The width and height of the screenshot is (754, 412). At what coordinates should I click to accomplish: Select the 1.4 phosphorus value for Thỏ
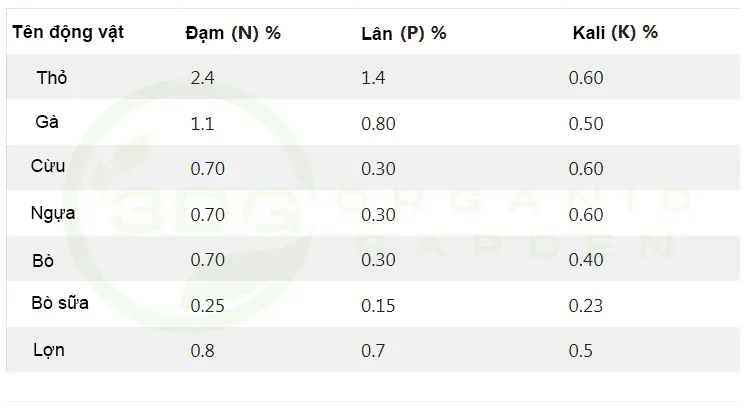(x=372, y=78)
